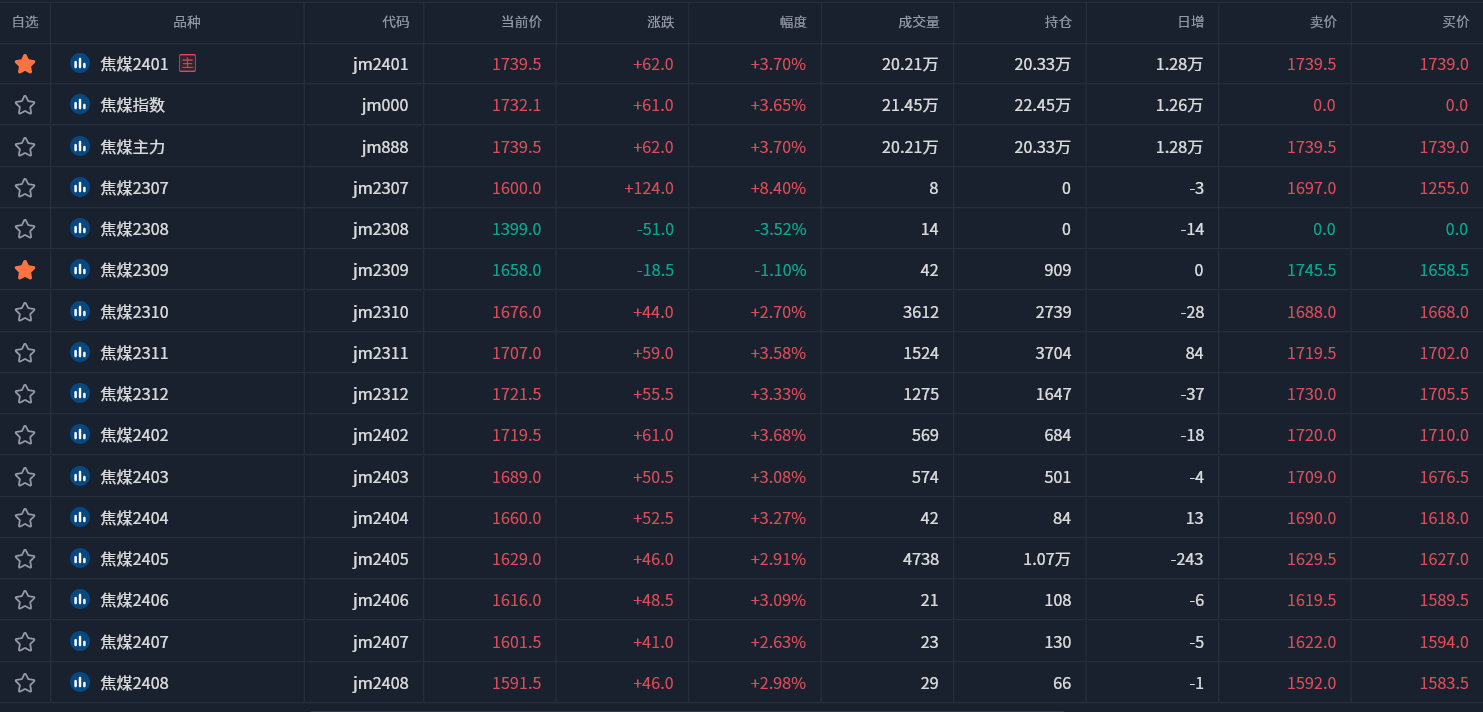
Task: Click chart icon for 焦煤2308
Action: 80,228
